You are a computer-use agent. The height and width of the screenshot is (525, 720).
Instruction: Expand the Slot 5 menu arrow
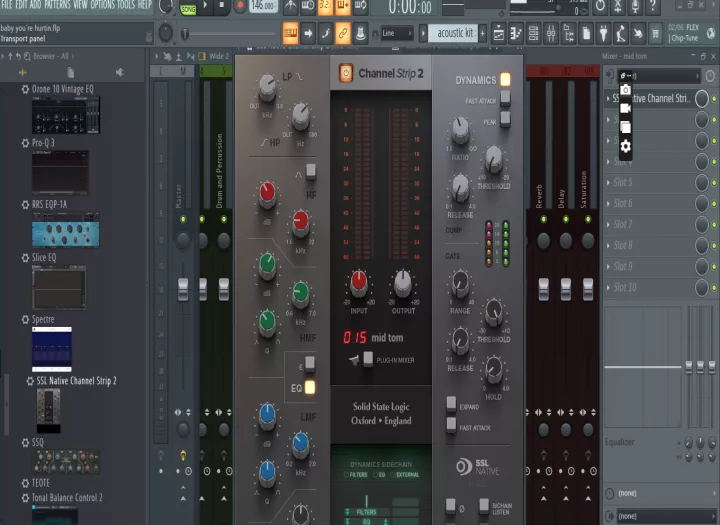[x=608, y=182]
